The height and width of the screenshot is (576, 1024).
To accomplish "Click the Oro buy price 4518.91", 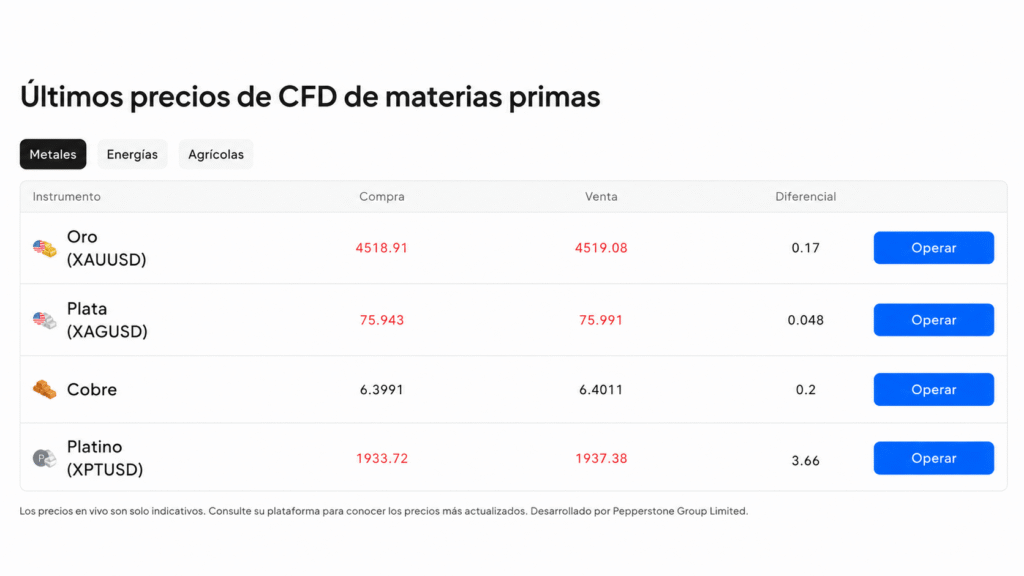I will point(381,248).
